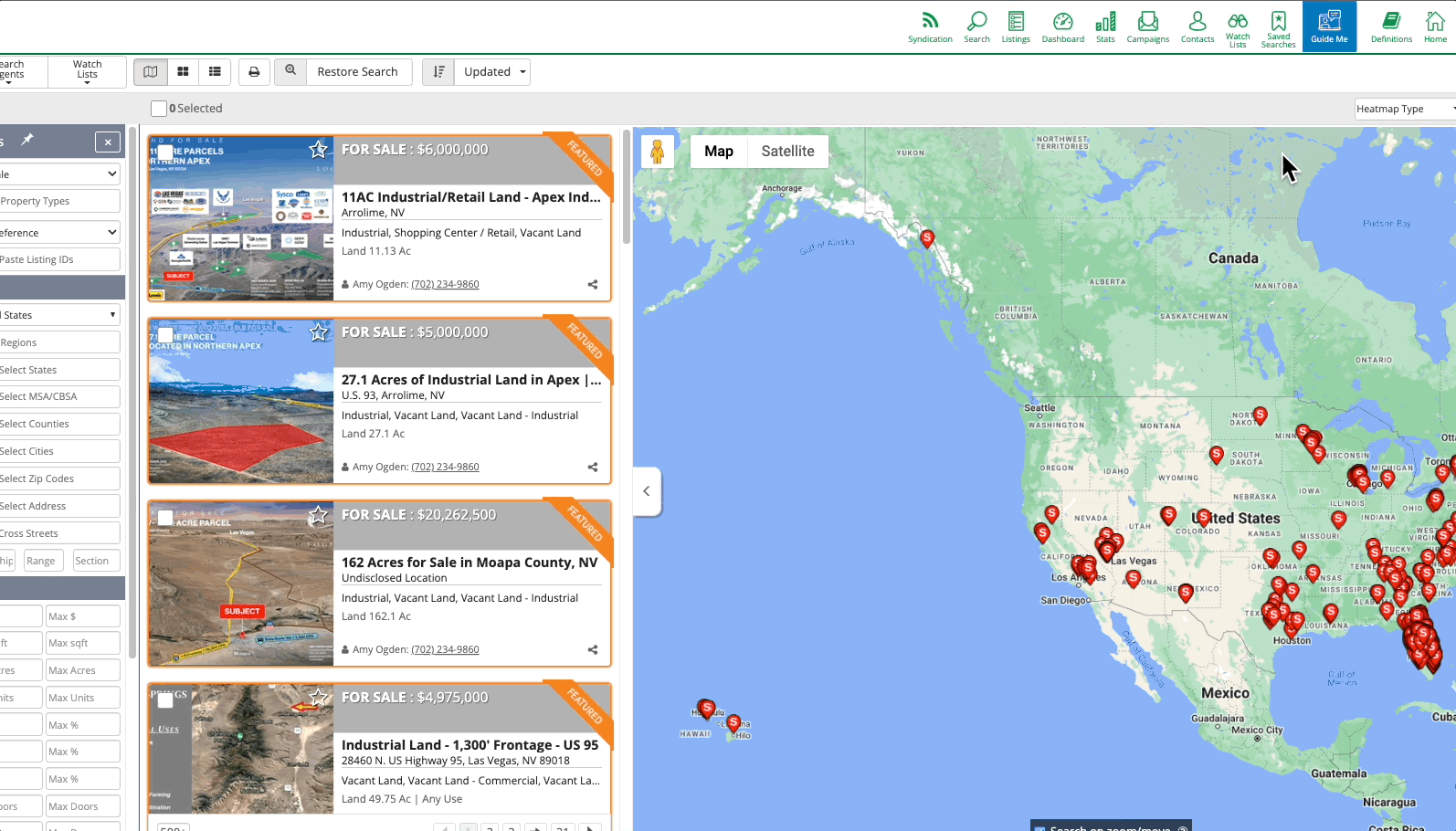Click the Property Types filter field
This screenshot has width=1456, height=831.
pos(60,201)
